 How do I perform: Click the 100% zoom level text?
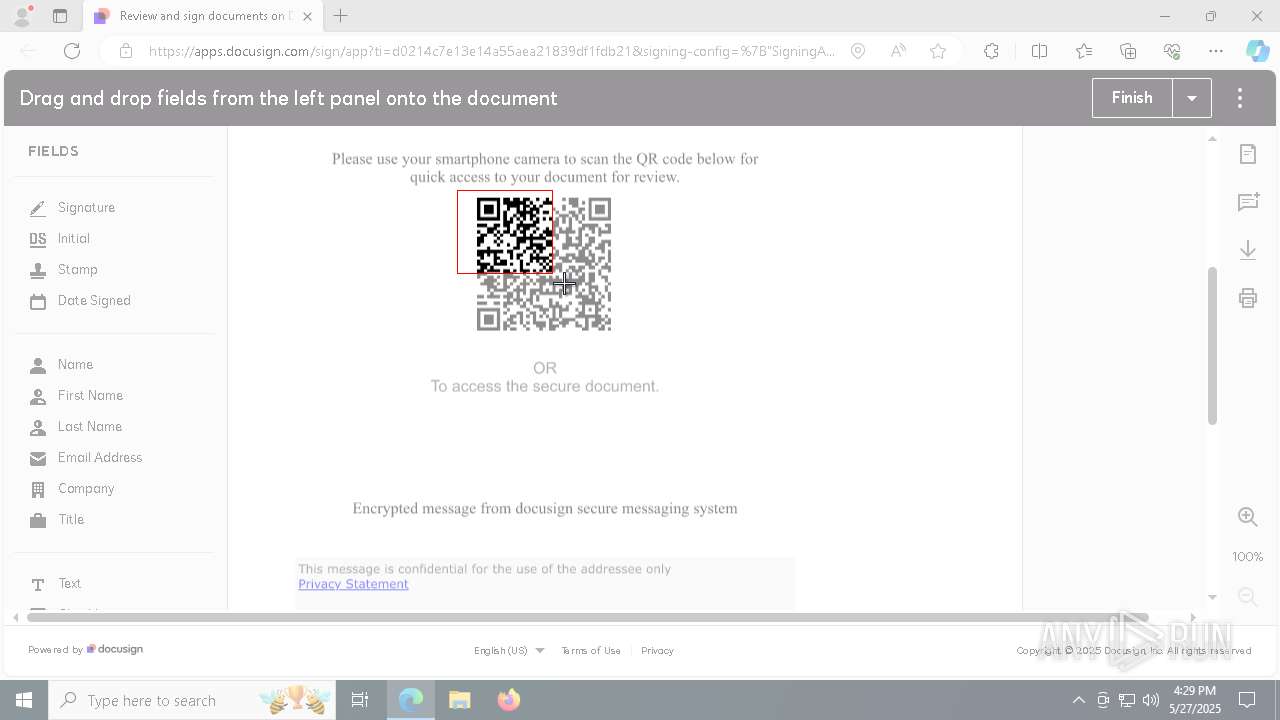(x=1248, y=557)
